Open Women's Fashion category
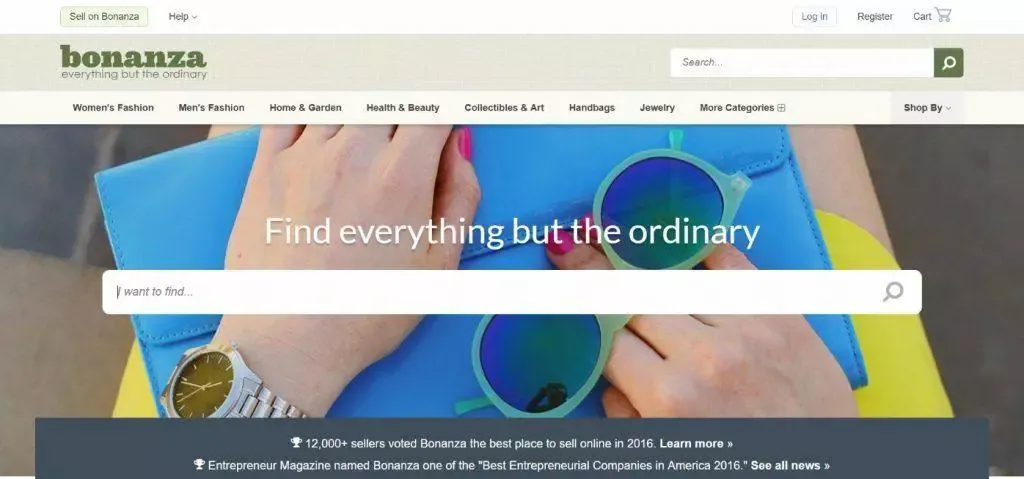This screenshot has width=1024, height=479. point(113,108)
